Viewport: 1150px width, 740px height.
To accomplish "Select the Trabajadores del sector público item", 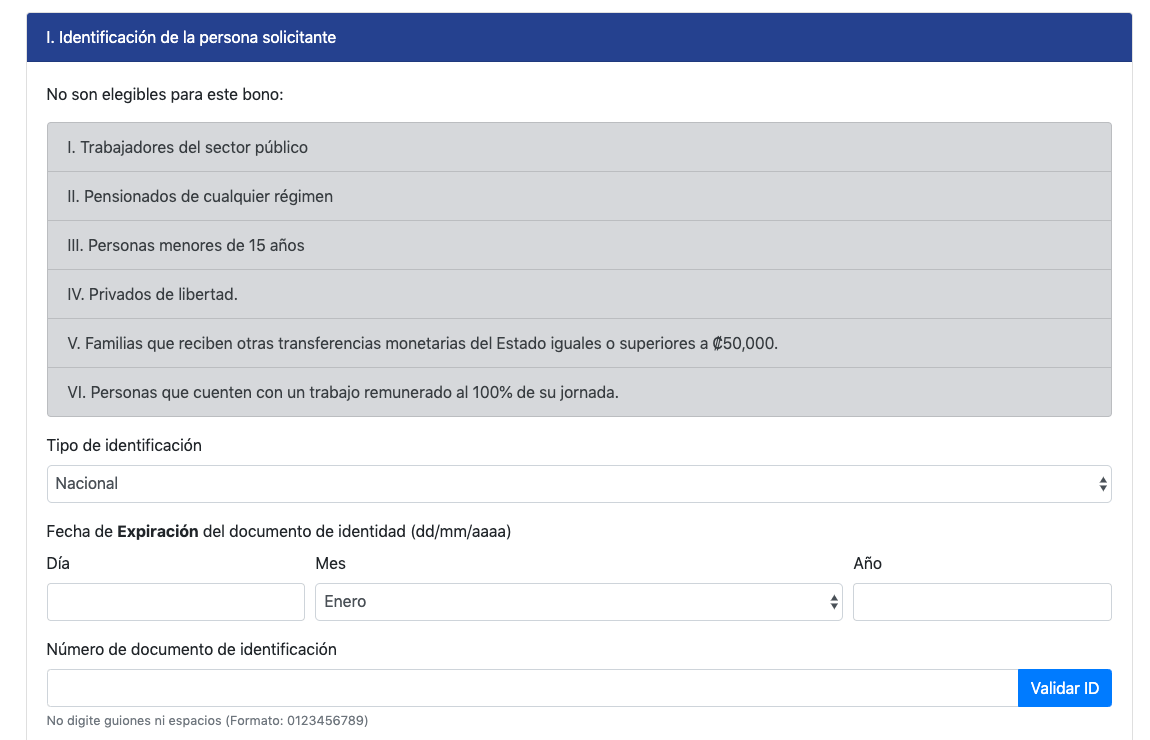I will click(x=187, y=148).
